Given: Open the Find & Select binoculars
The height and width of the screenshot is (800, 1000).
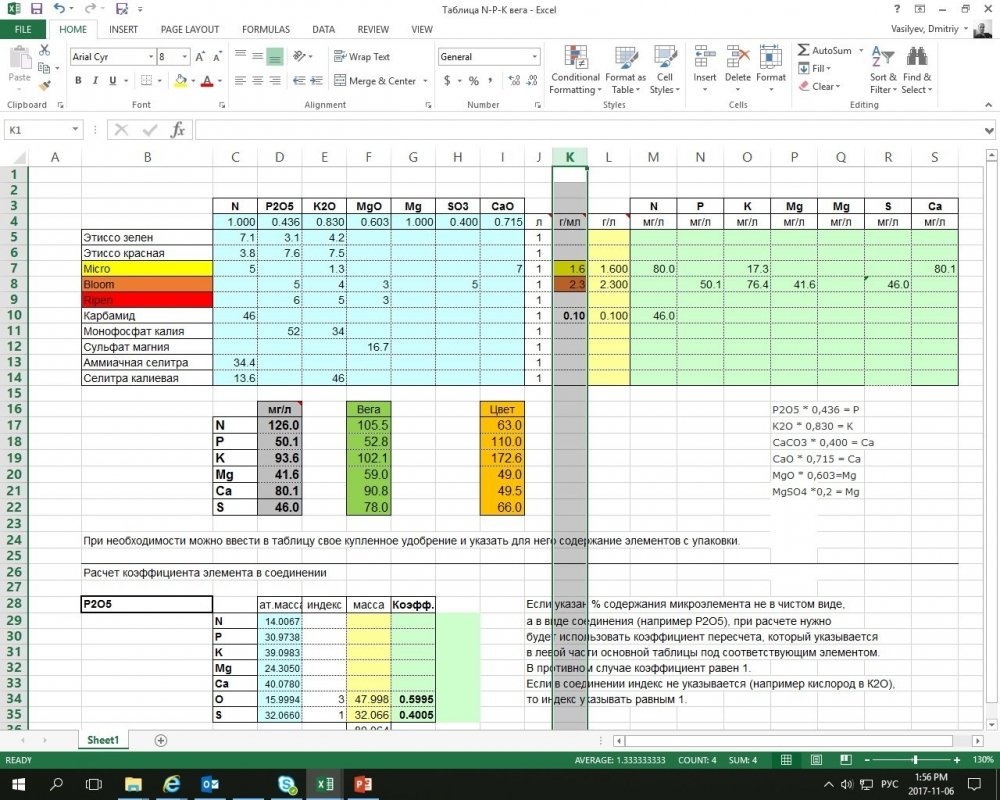Looking at the screenshot, I should (x=917, y=56).
